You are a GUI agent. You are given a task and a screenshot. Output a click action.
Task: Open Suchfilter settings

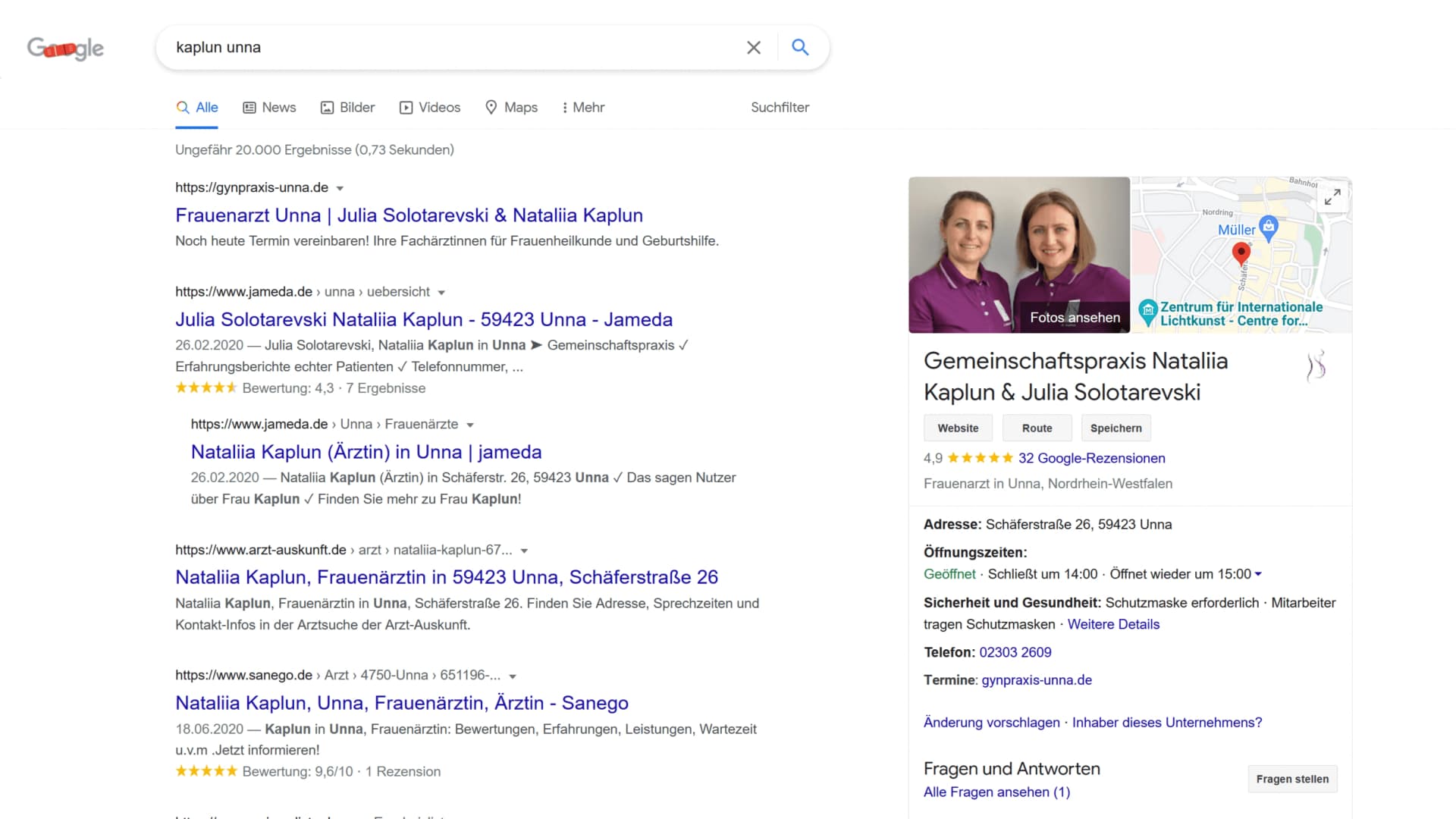click(x=780, y=107)
